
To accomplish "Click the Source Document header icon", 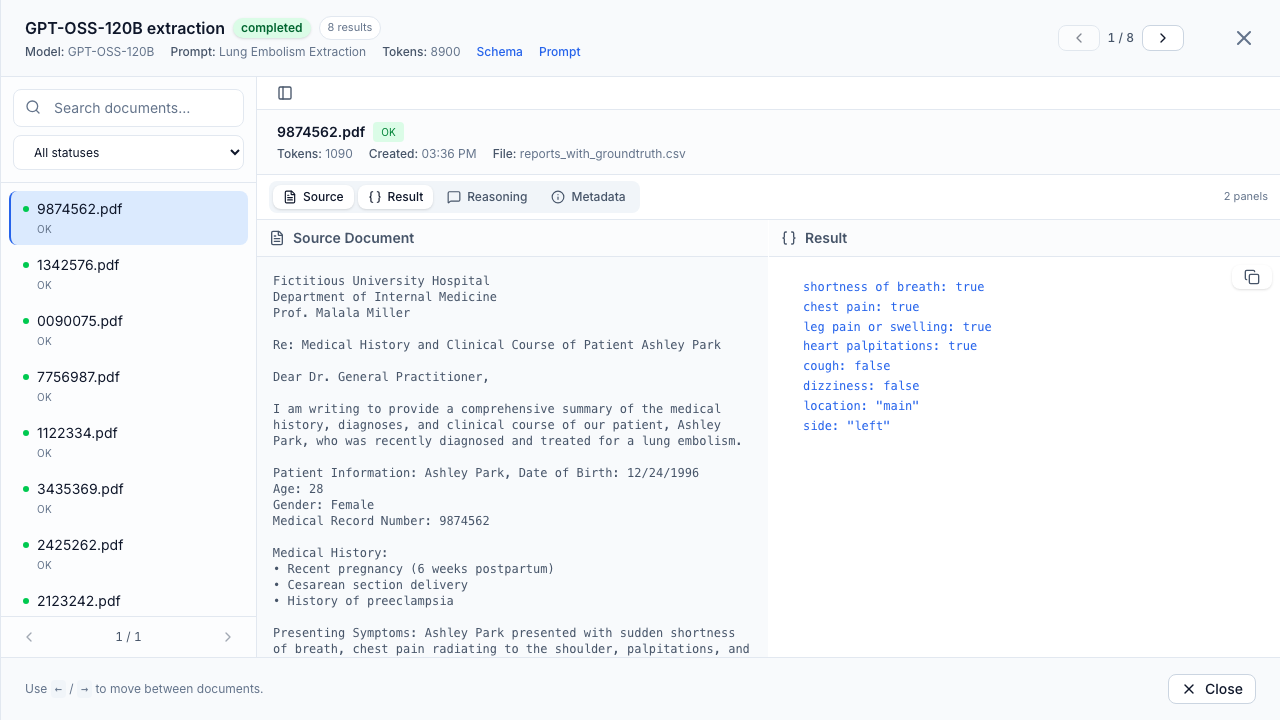I will point(278,238).
